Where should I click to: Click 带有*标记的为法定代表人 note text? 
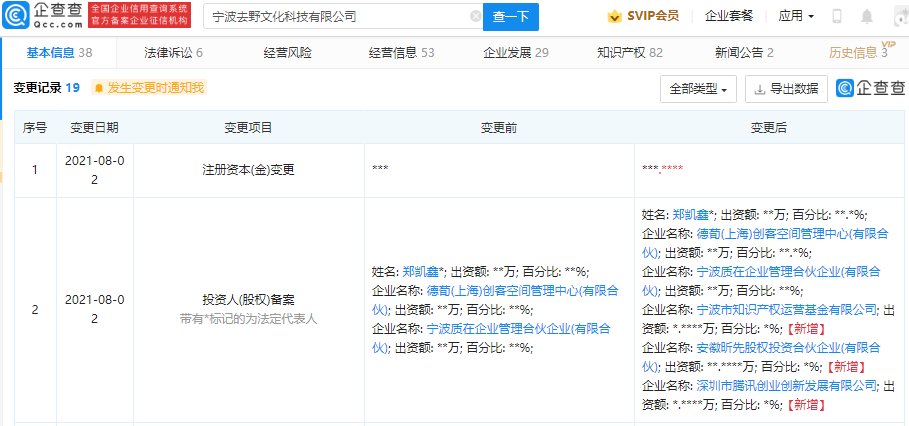point(249,319)
